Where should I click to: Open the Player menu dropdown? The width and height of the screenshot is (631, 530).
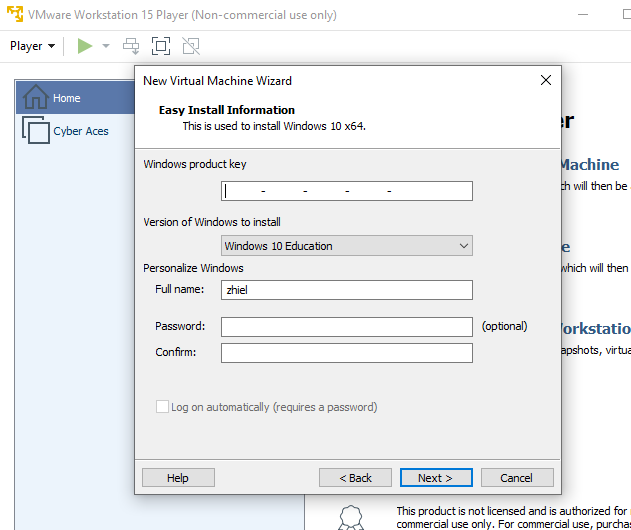point(32,46)
